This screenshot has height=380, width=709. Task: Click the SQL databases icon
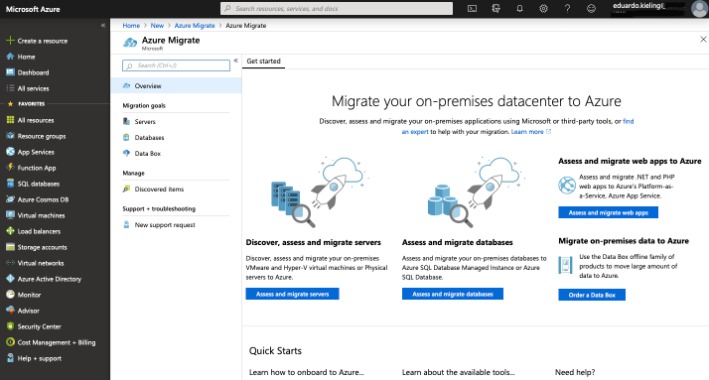[x=10, y=183]
